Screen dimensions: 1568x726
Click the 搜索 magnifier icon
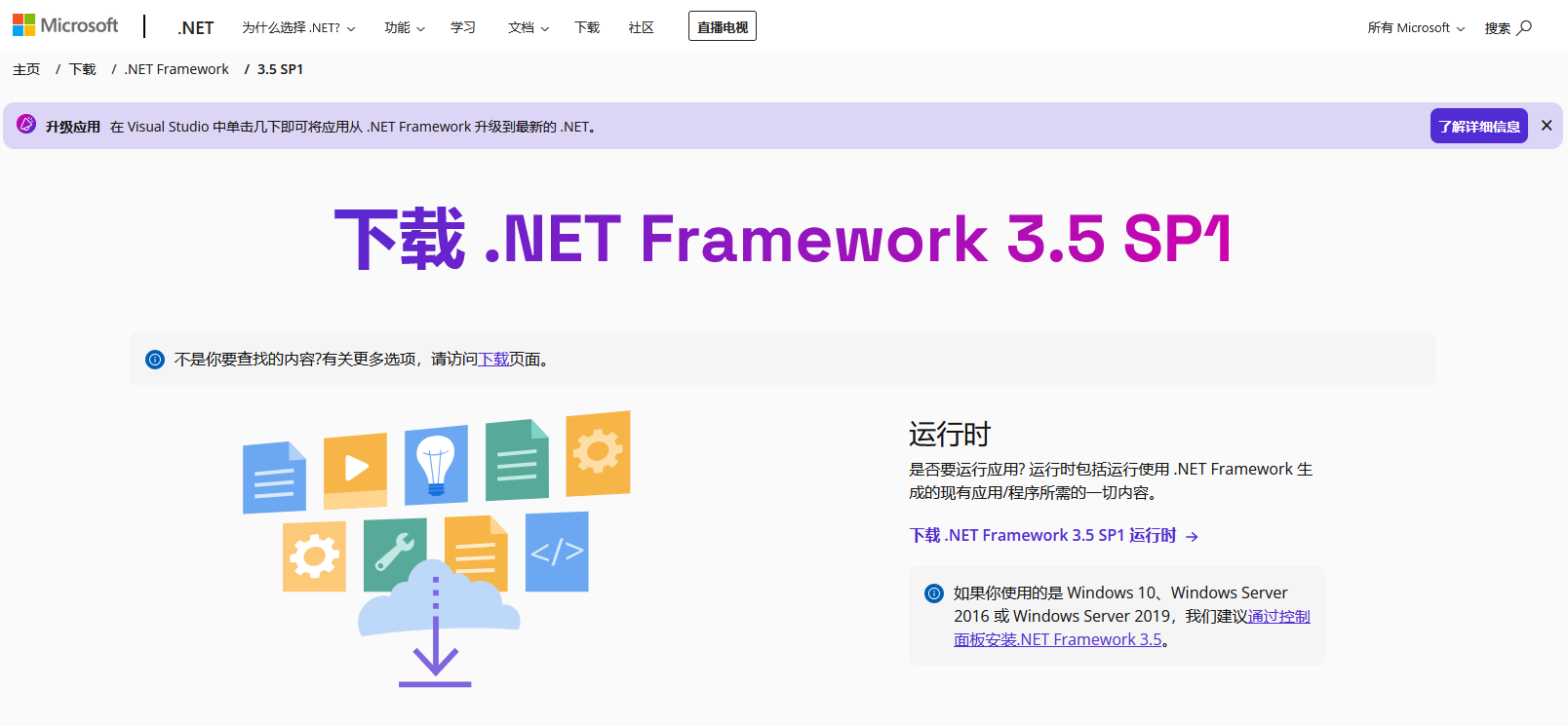coord(1525,27)
